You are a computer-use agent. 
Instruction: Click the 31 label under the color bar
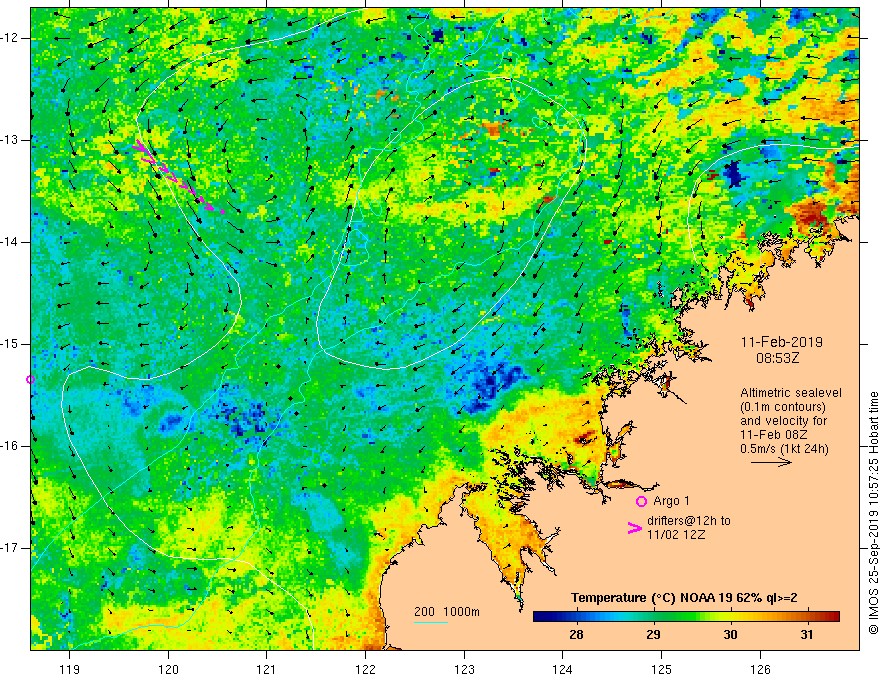tap(806, 635)
